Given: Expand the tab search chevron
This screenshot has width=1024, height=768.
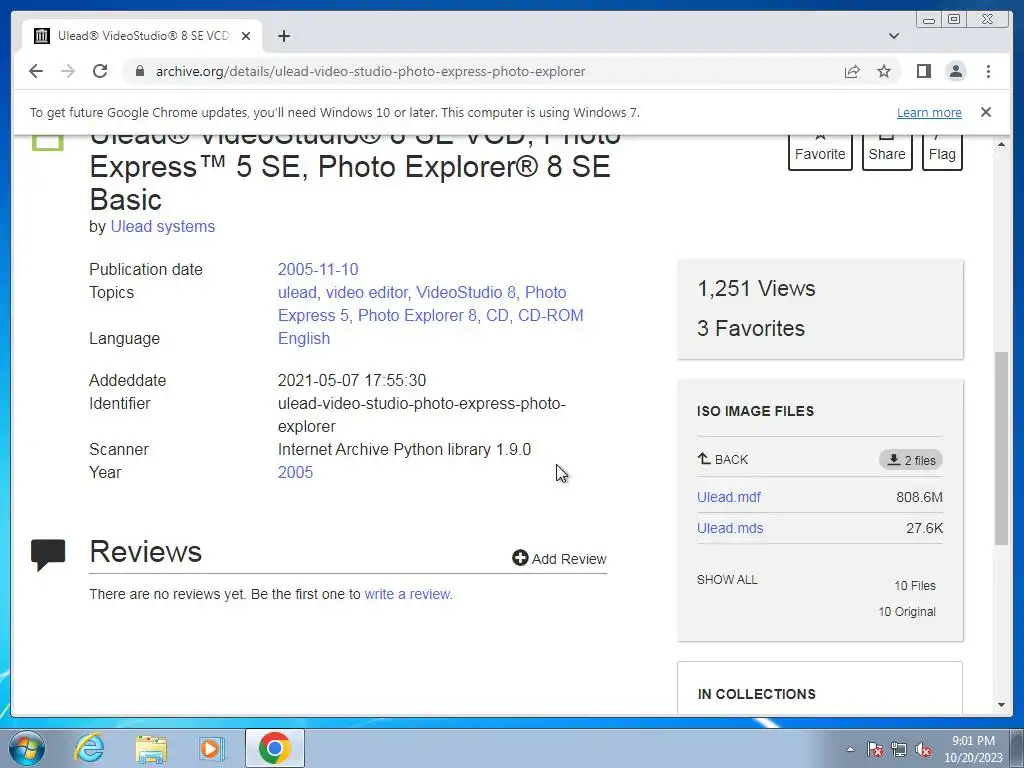Looking at the screenshot, I should pos(894,36).
